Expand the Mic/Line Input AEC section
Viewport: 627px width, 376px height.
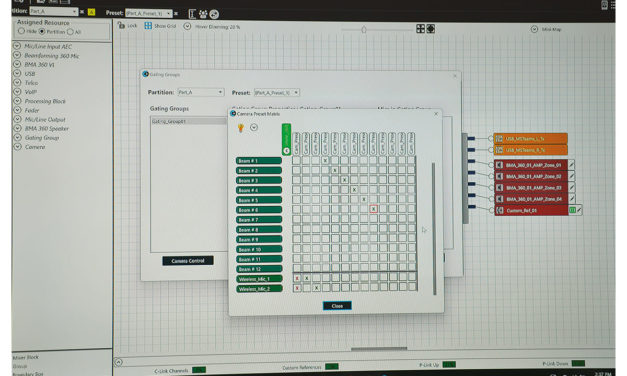pyautogui.click(x=17, y=46)
